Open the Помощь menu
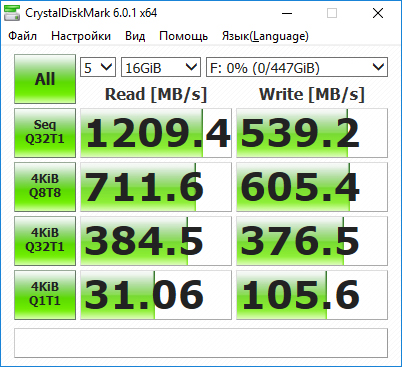 [184, 36]
